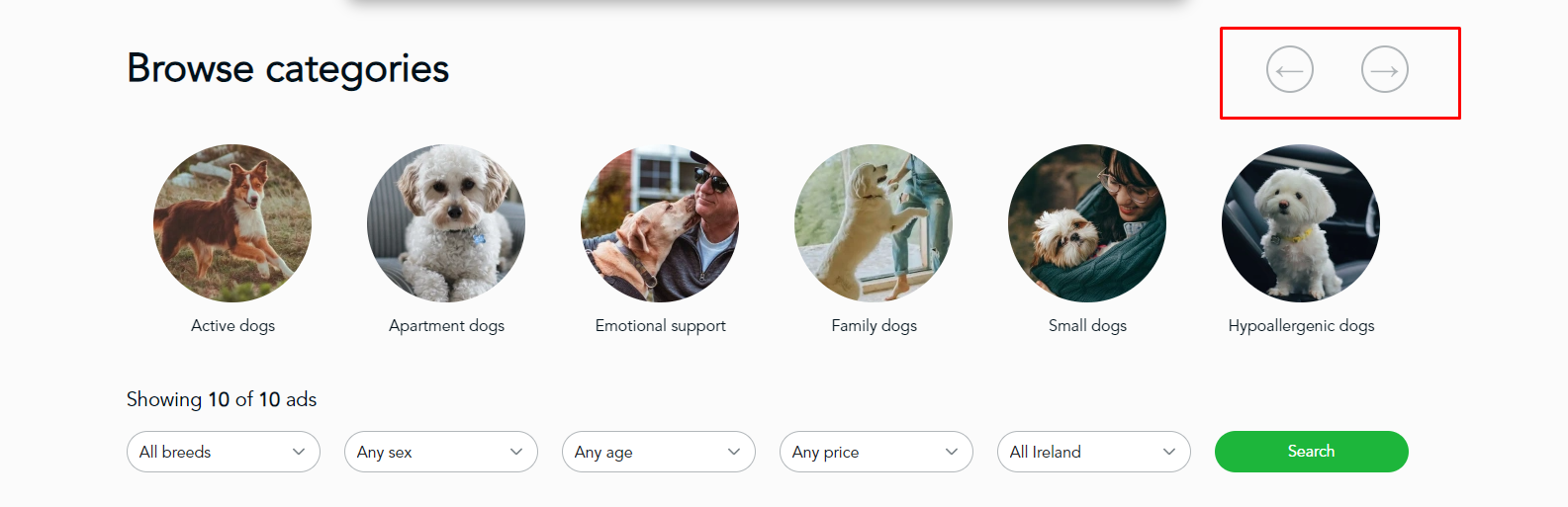Select the Family dogs category photo
The image size is (1568, 507).
click(x=874, y=223)
